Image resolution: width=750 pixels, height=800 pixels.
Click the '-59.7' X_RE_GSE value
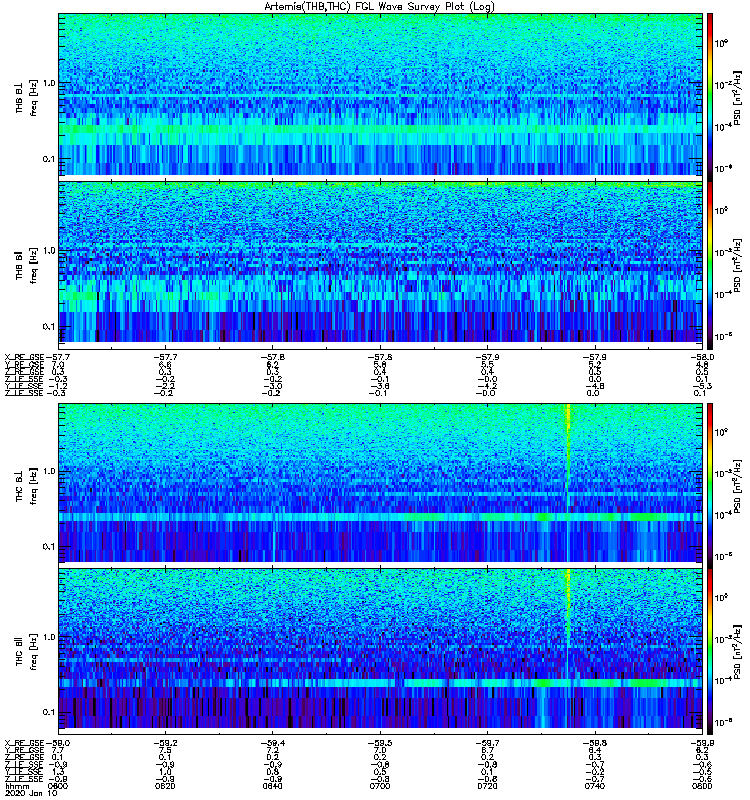coord(488,743)
